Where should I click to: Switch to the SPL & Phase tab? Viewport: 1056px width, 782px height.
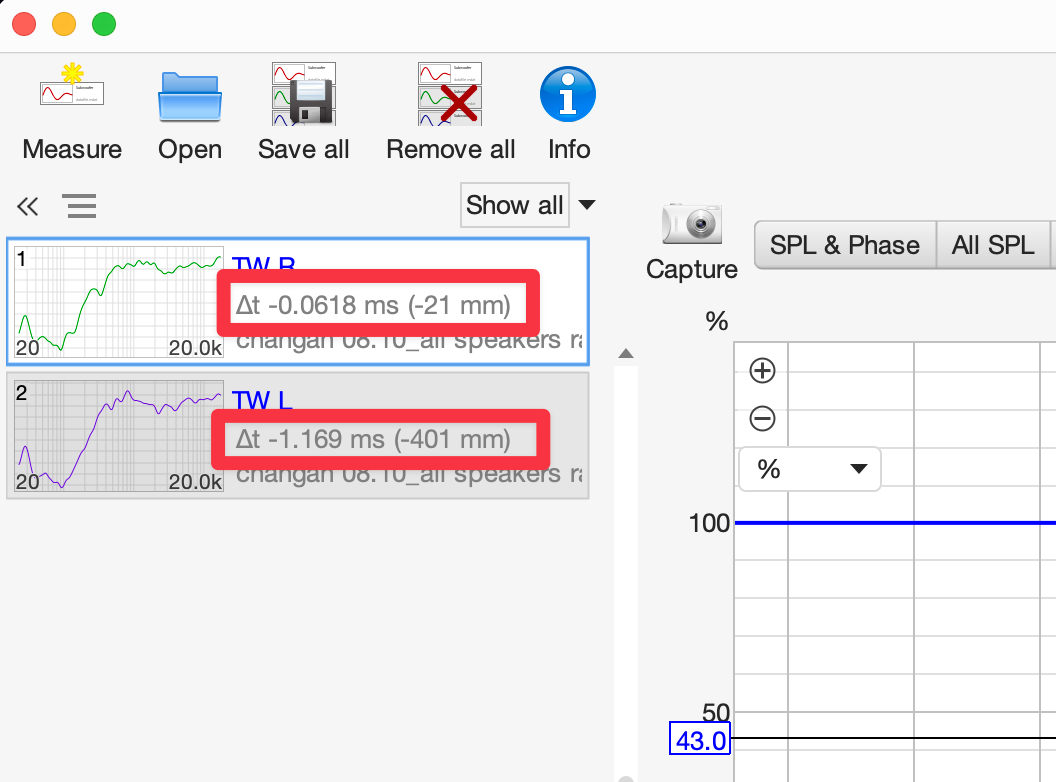(844, 245)
